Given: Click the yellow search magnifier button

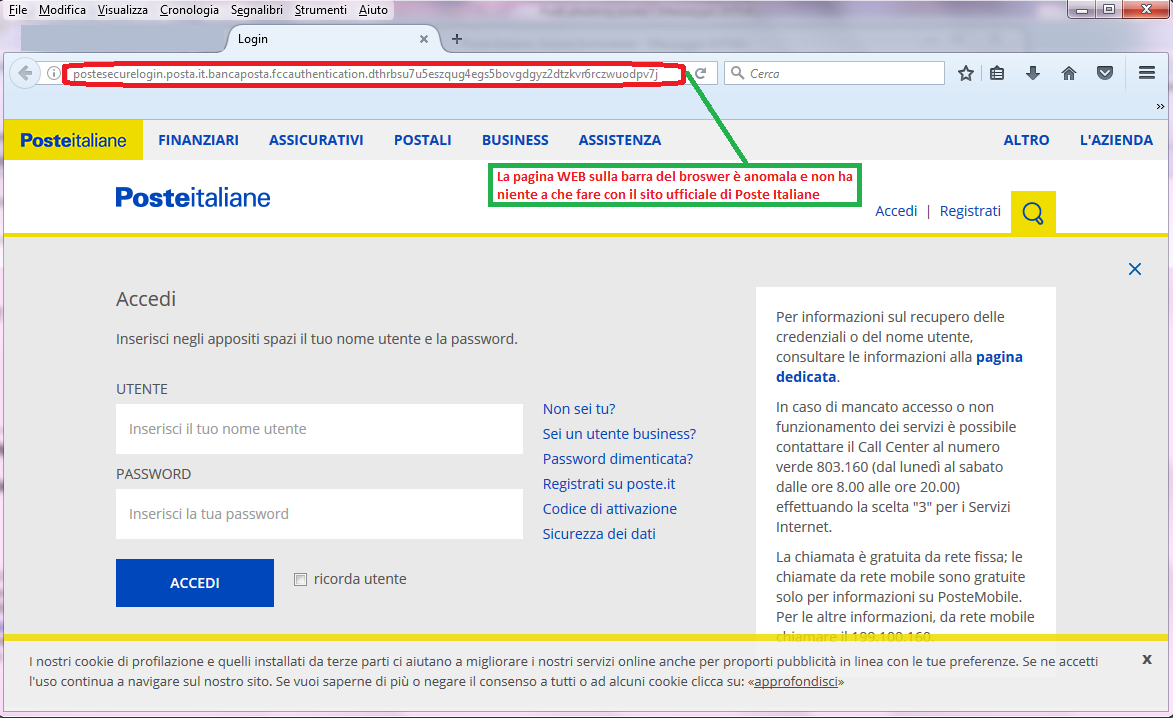Looking at the screenshot, I should click(x=1033, y=212).
